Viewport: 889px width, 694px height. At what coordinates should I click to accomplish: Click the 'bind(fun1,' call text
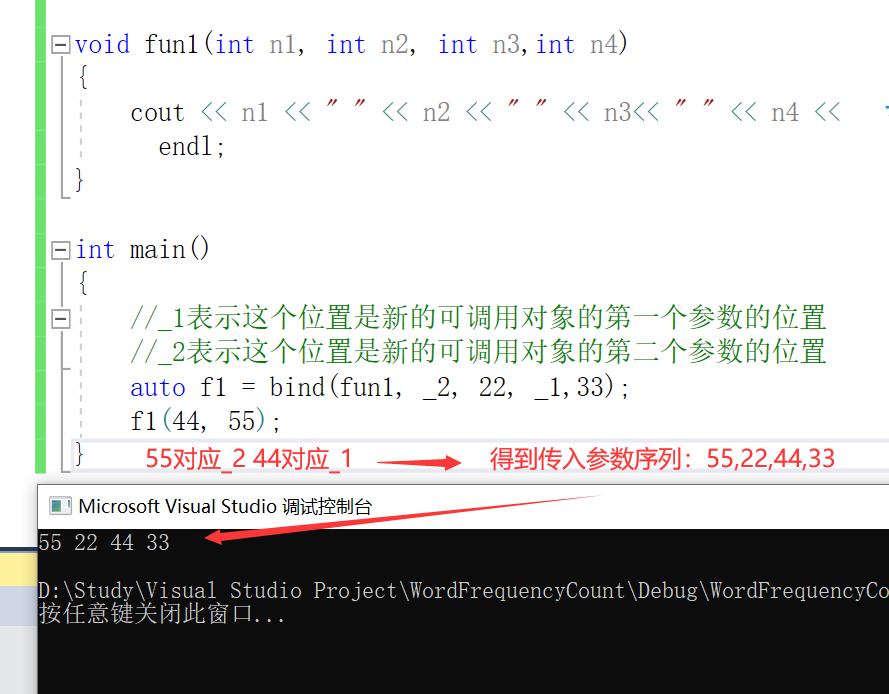click(x=336, y=387)
